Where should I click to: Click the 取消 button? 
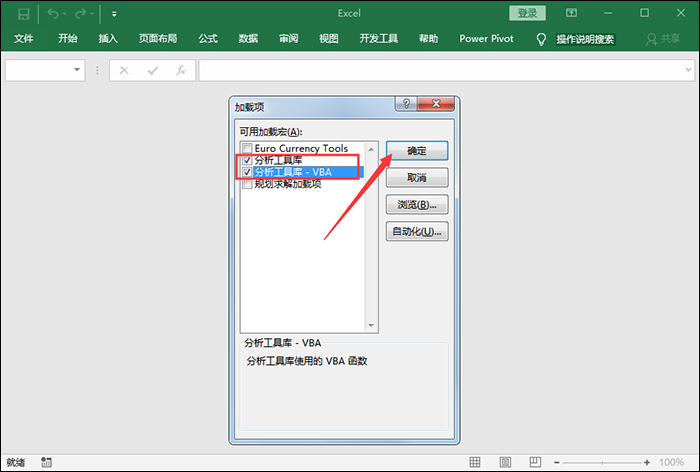417,177
